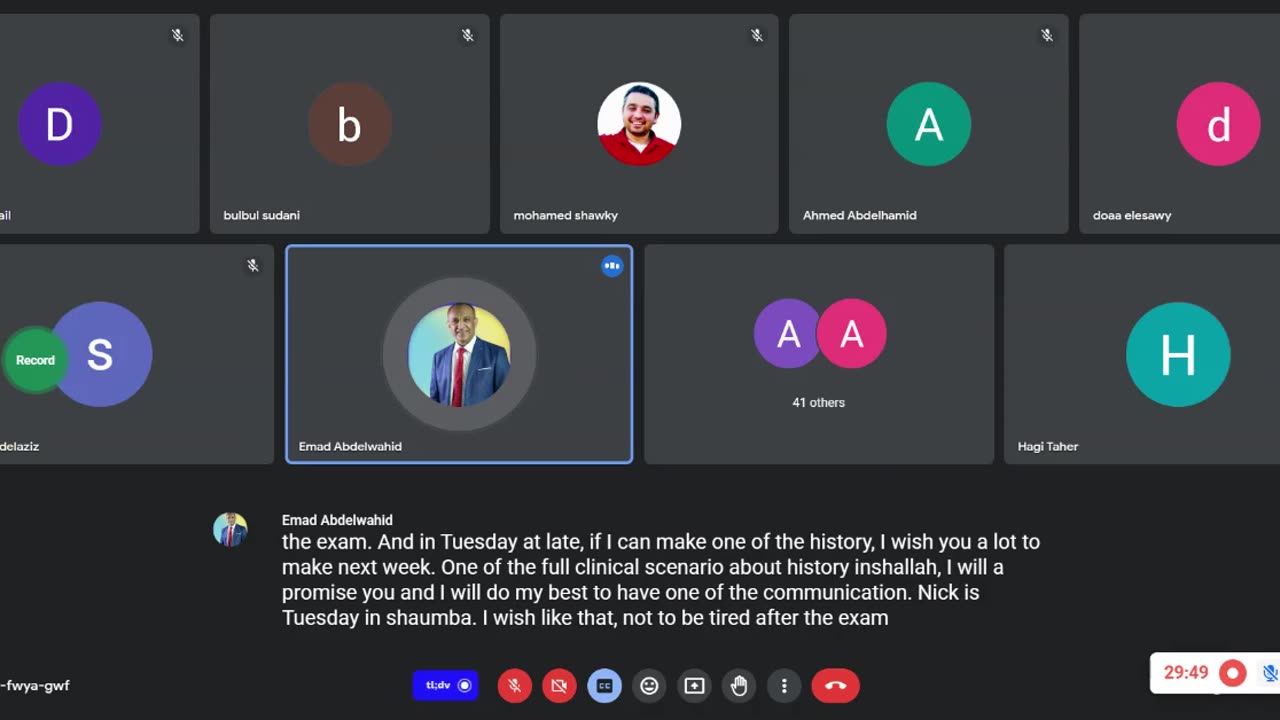Click muted mic icon on mohamed shawky tile
The height and width of the screenshot is (720, 1280).
(757, 35)
